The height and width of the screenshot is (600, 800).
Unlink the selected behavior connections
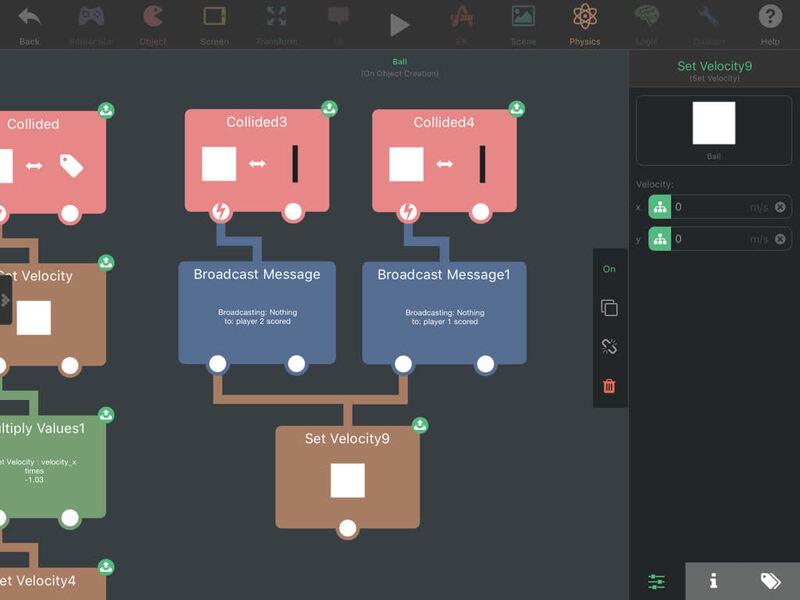click(x=609, y=346)
